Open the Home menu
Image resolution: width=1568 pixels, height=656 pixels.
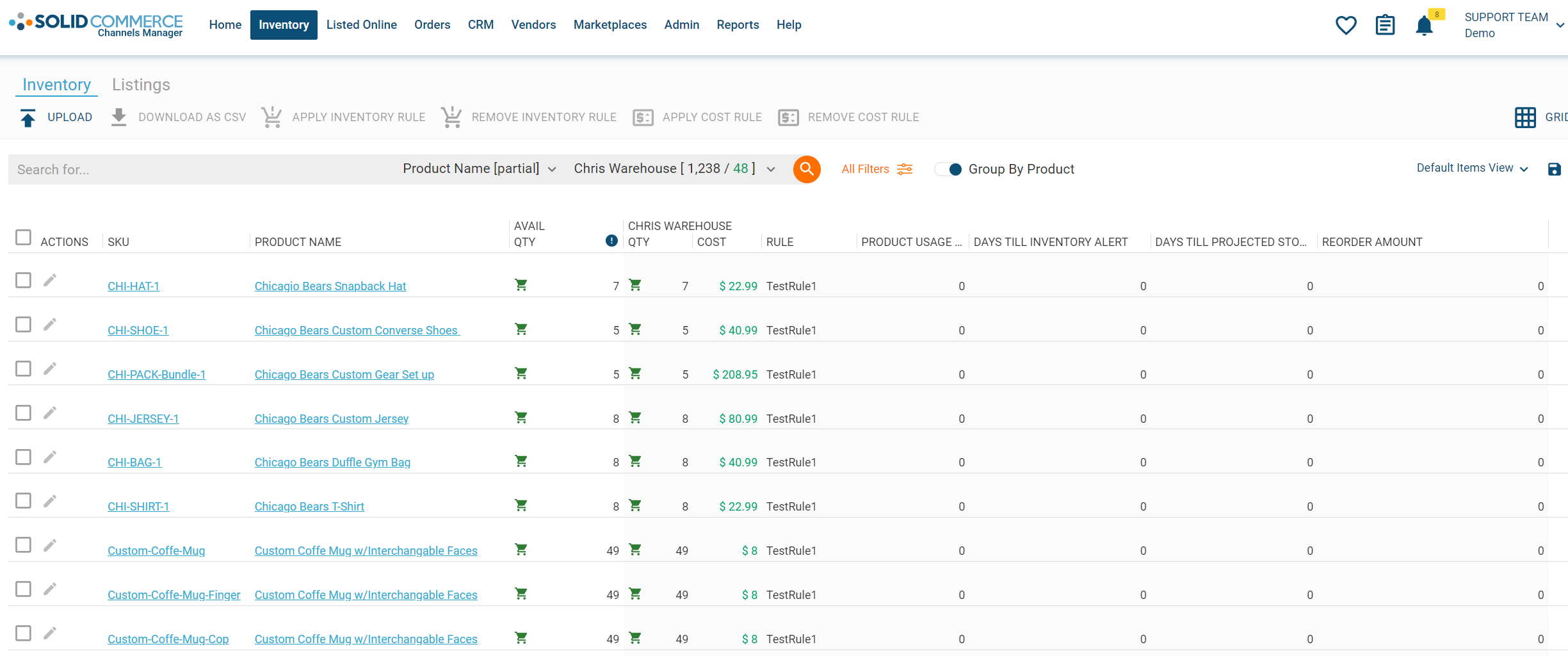225,25
